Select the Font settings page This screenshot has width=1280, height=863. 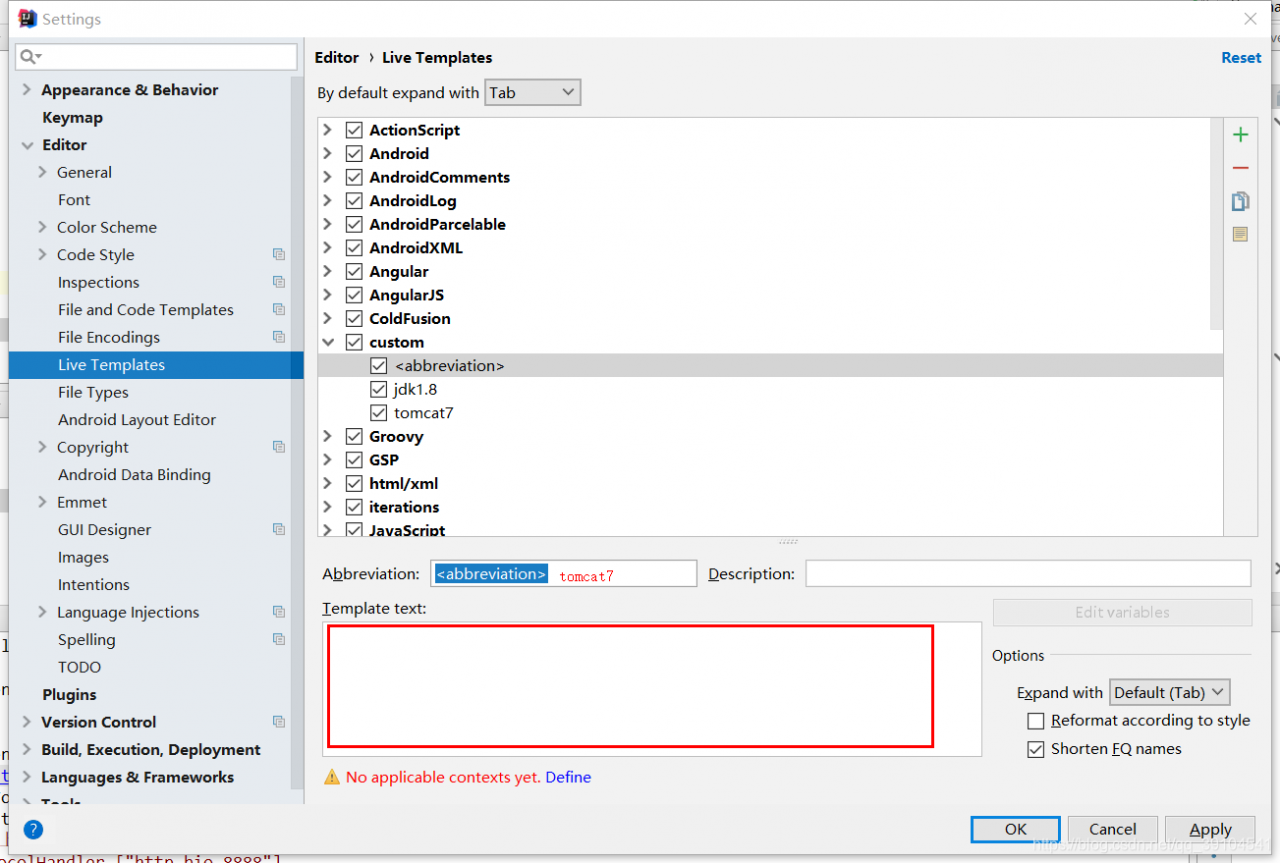coord(74,200)
